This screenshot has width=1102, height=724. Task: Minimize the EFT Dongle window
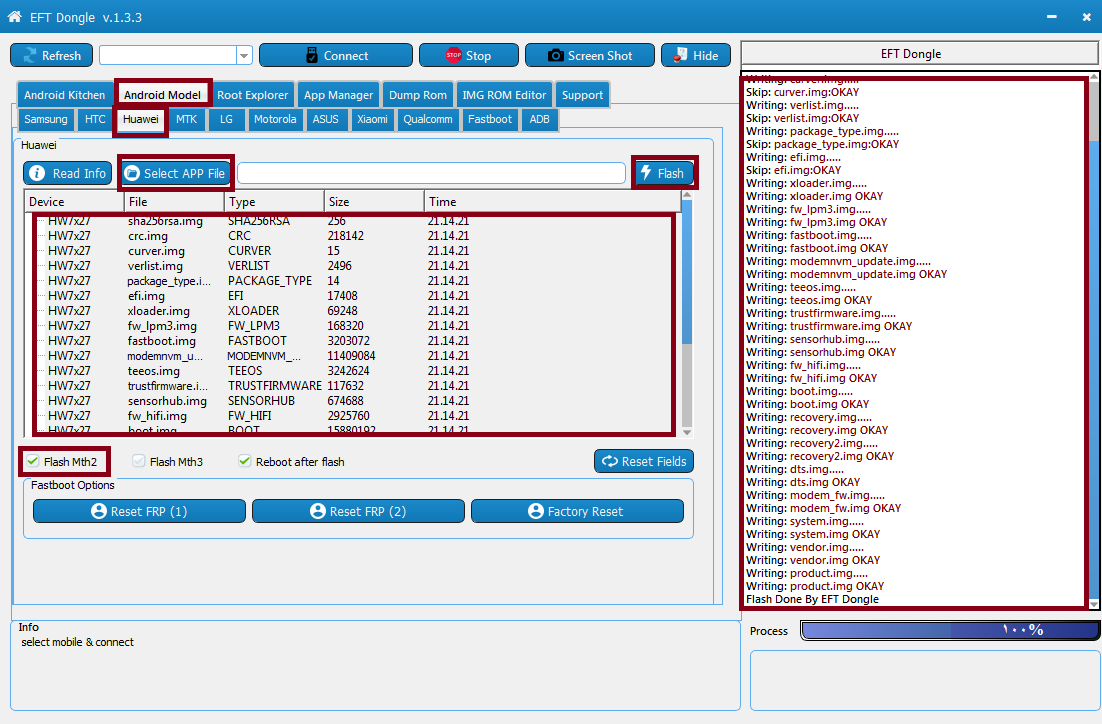click(1051, 16)
